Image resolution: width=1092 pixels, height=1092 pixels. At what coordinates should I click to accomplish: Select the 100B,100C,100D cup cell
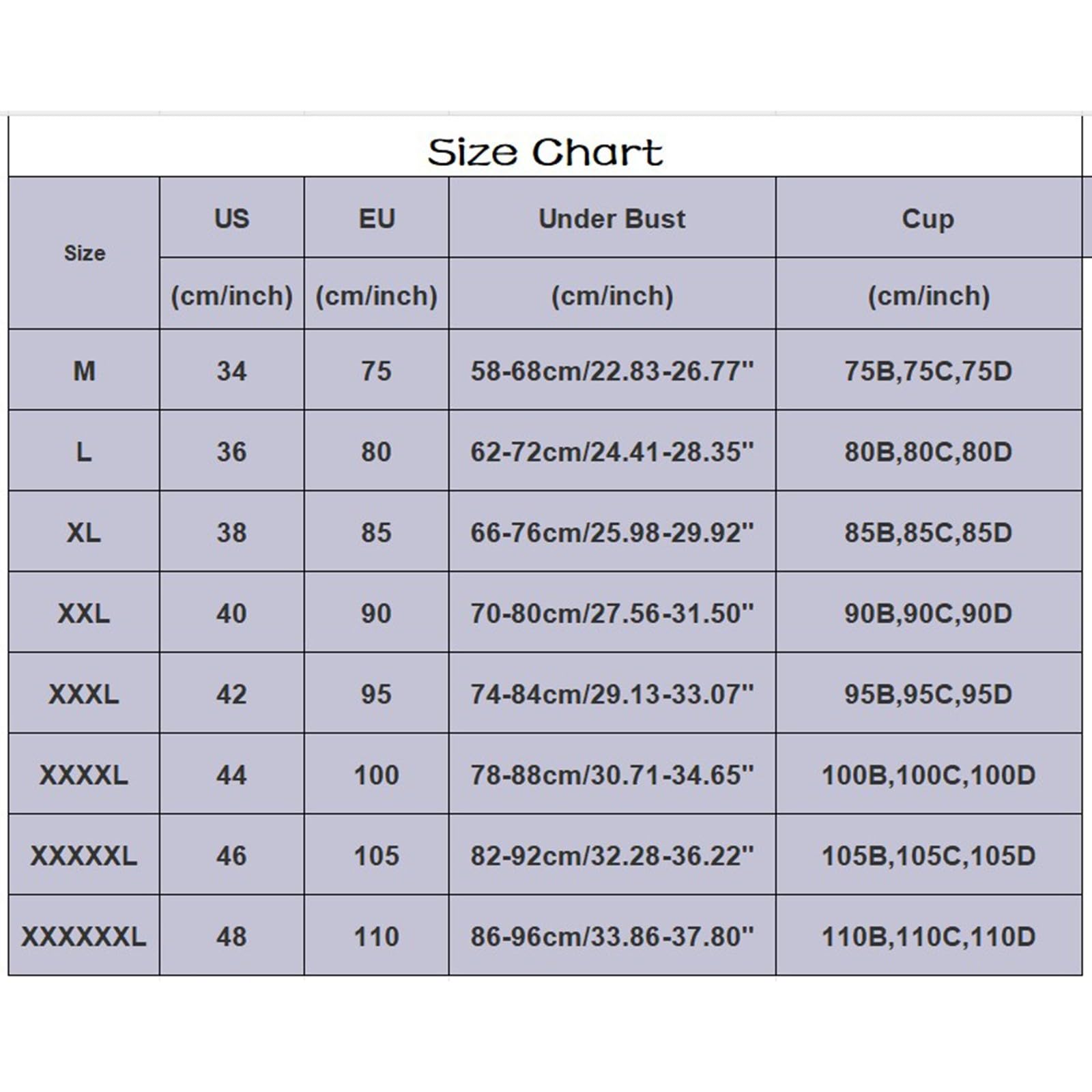click(x=928, y=775)
